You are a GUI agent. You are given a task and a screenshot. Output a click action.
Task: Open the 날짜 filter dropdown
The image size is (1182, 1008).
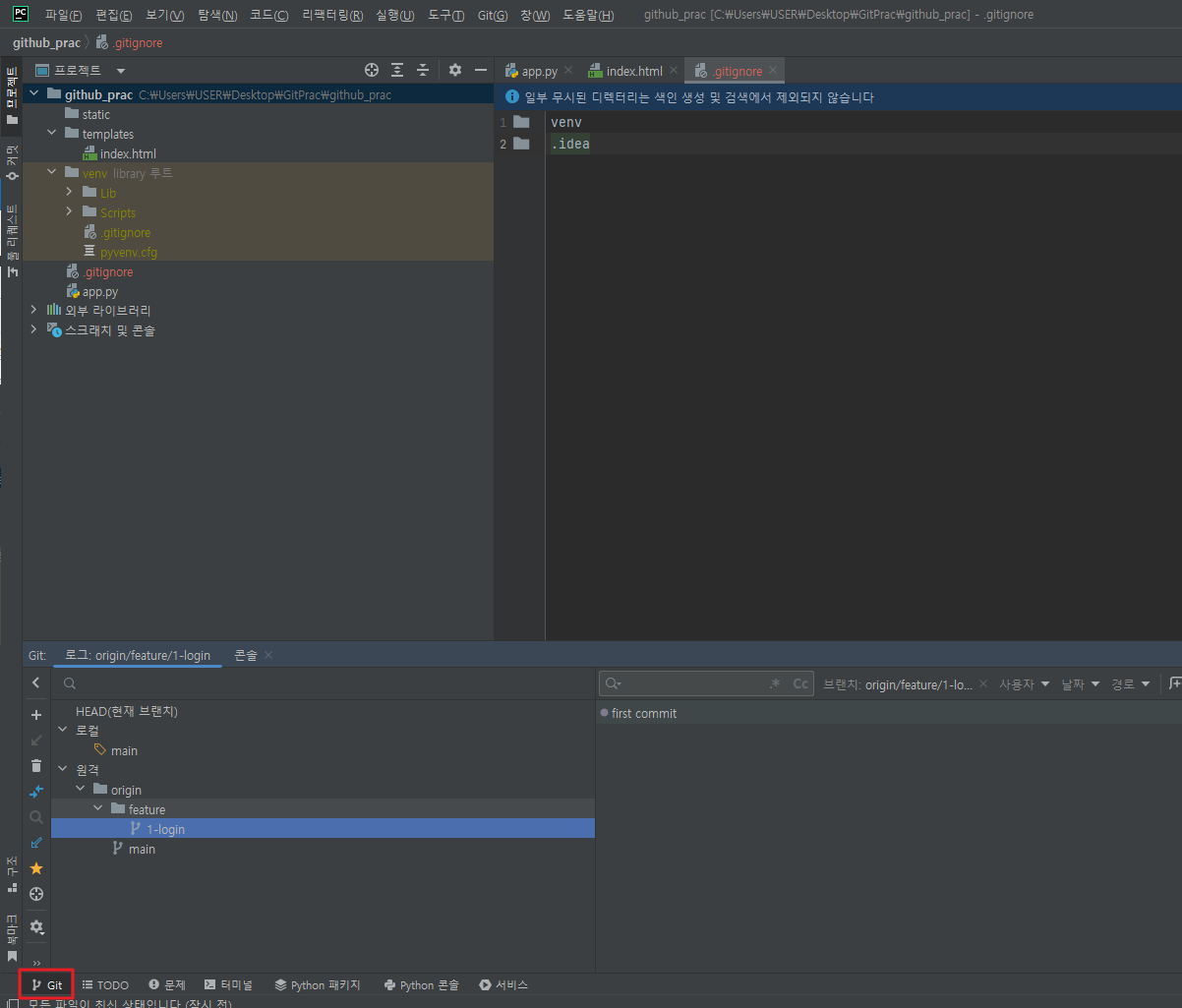point(1080,683)
